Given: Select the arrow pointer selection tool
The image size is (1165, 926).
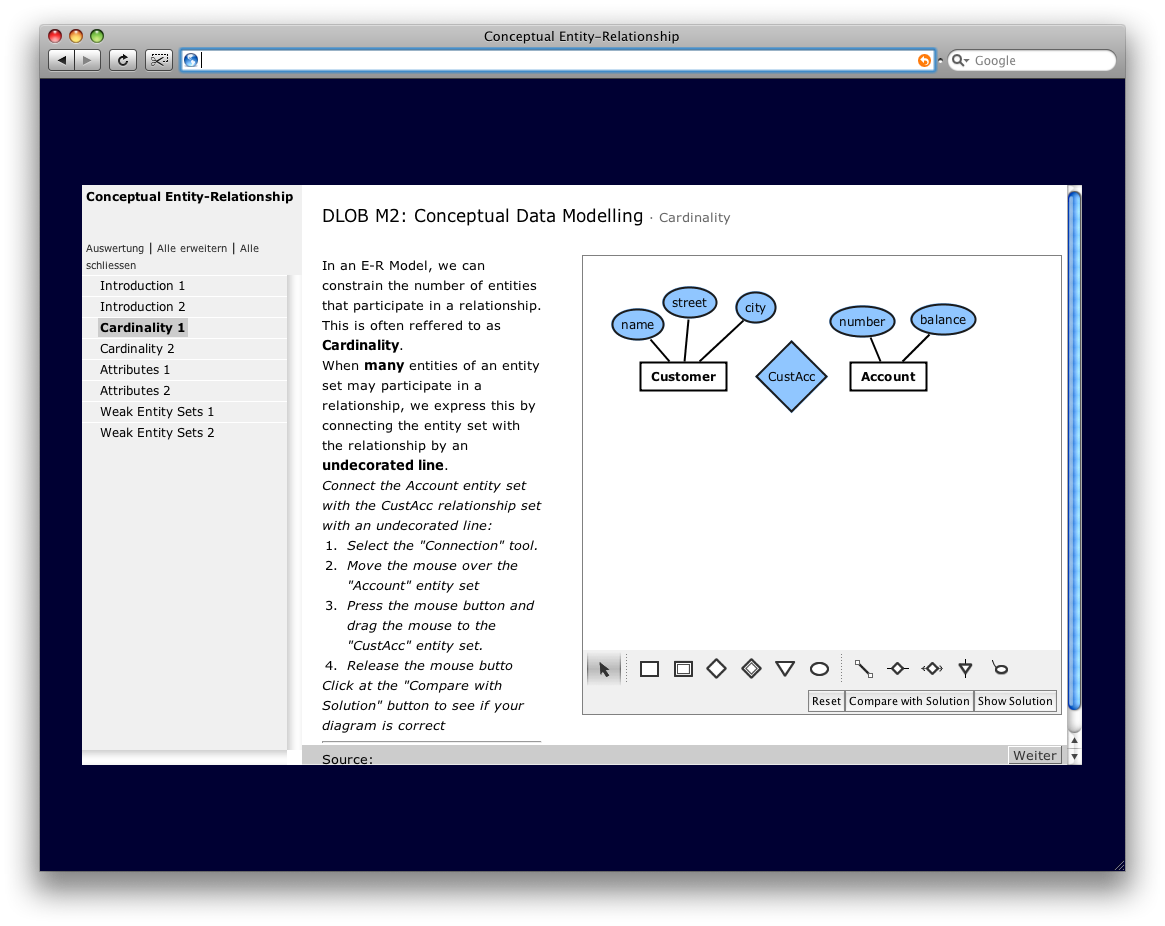Looking at the screenshot, I should coord(603,669).
